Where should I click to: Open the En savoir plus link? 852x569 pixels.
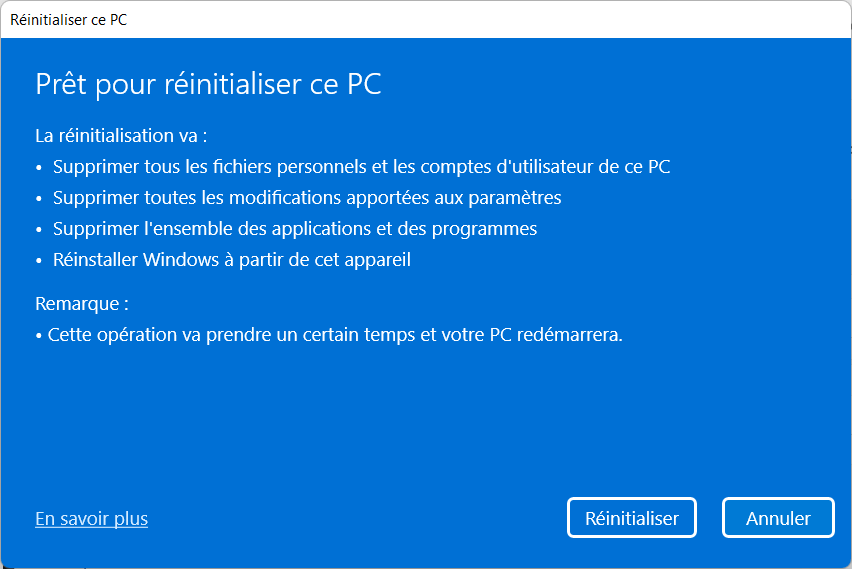tap(91, 519)
